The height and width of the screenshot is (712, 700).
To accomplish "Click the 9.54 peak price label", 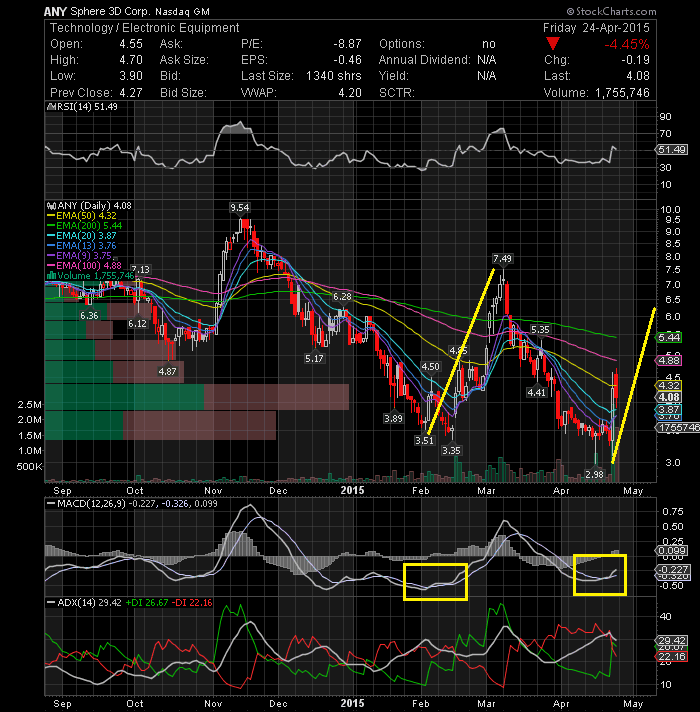I will click(x=240, y=208).
